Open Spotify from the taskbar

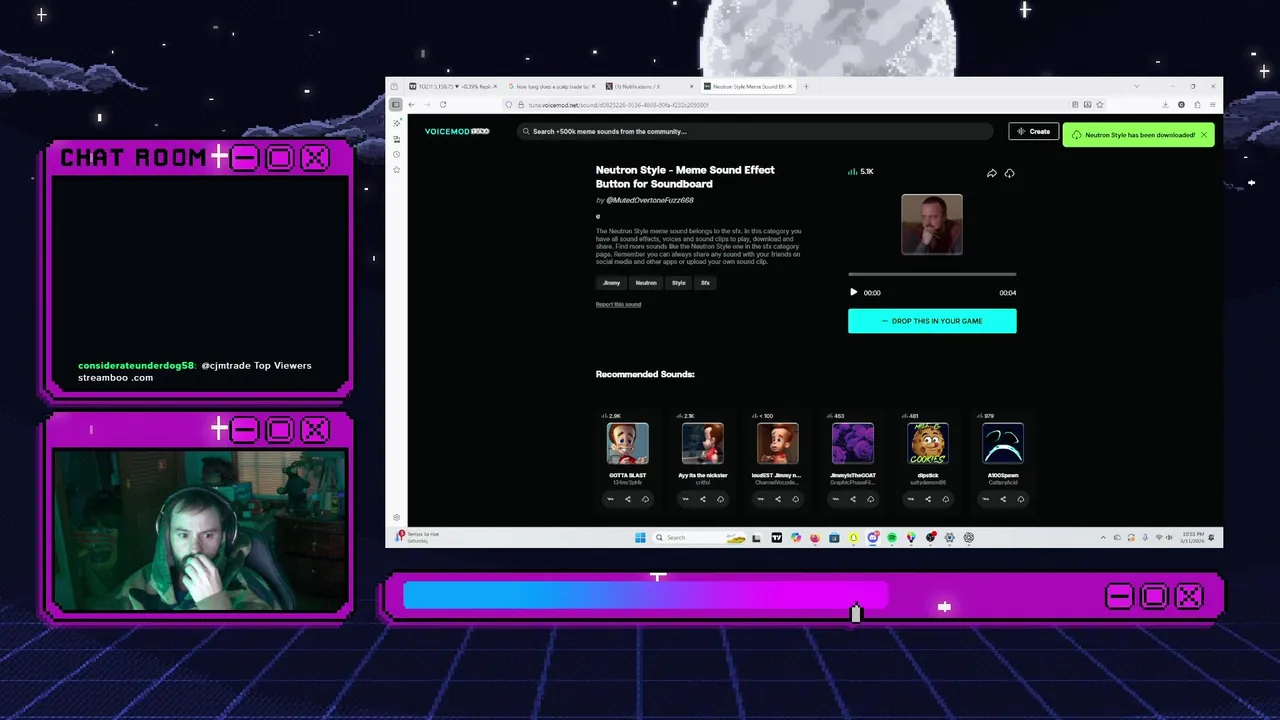[x=892, y=537]
